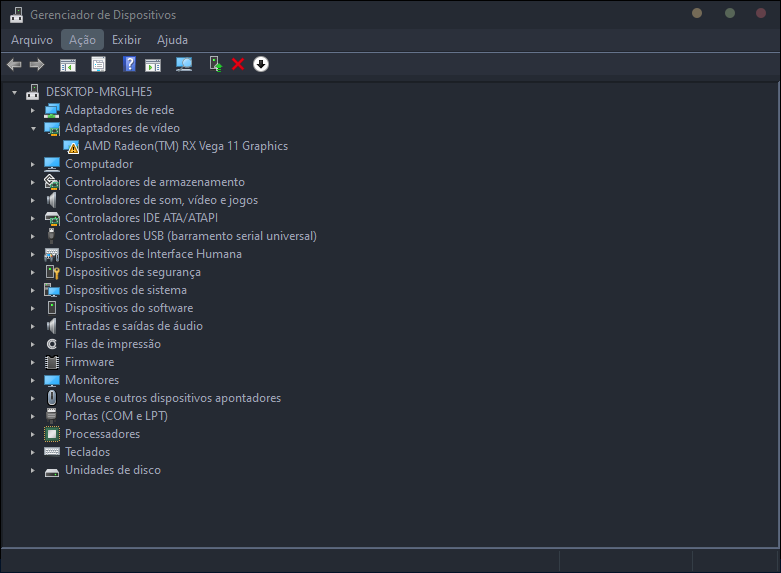This screenshot has height=573, width=781.
Task: Click the Adaptadores de rede icon
Action: coord(52,110)
